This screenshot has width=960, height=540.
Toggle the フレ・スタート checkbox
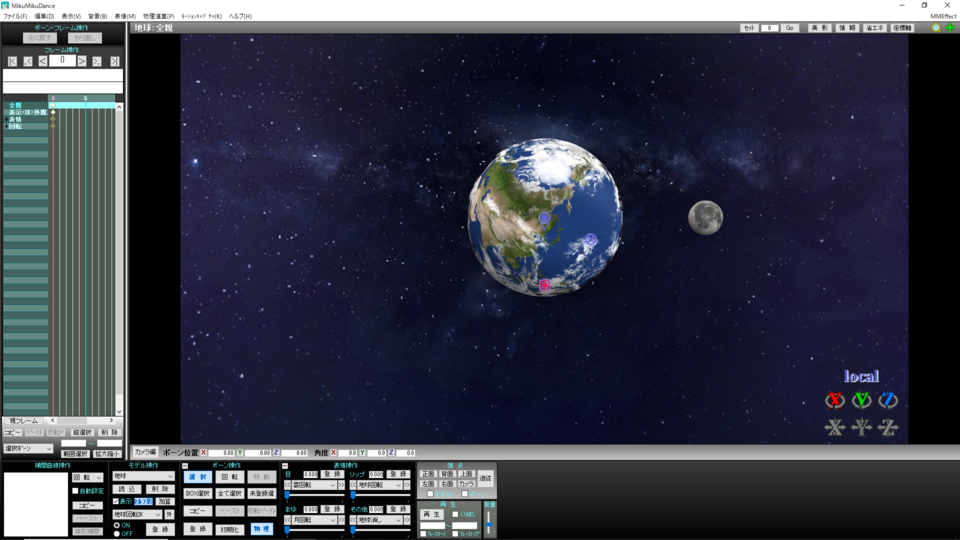pyautogui.click(x=423, y=534)
